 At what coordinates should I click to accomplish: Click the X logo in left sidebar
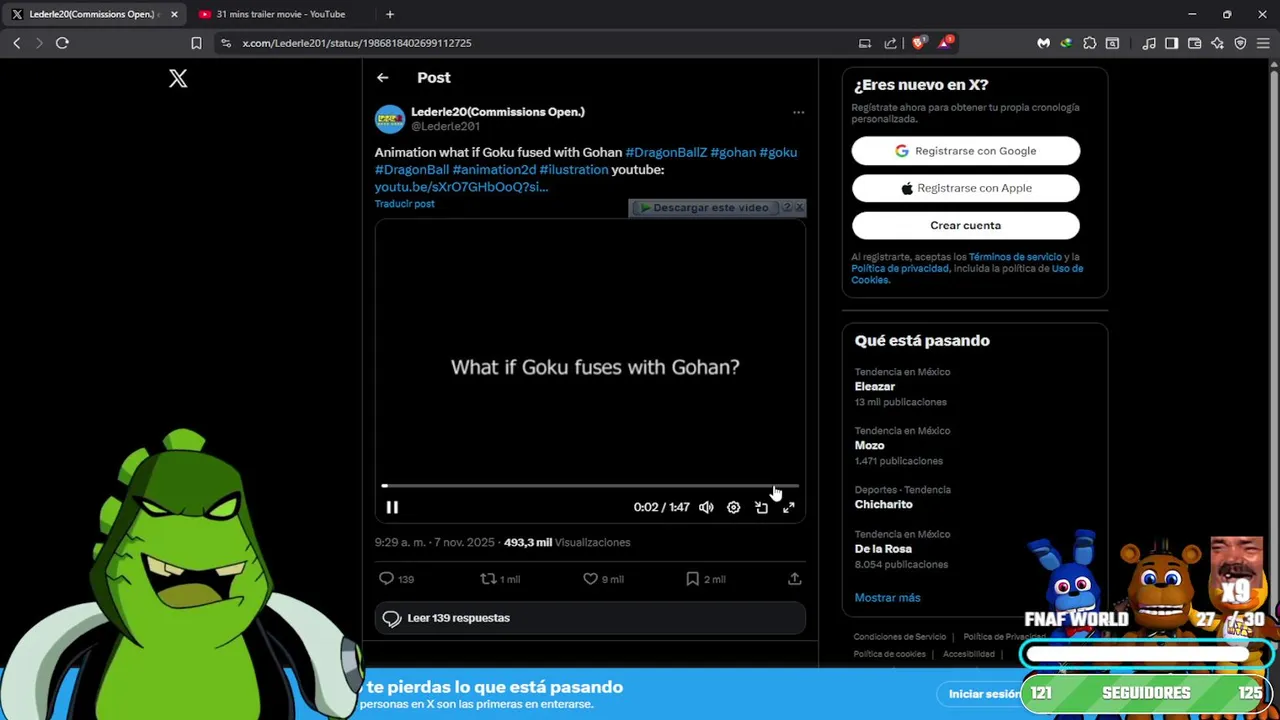(x=178, y=78)
